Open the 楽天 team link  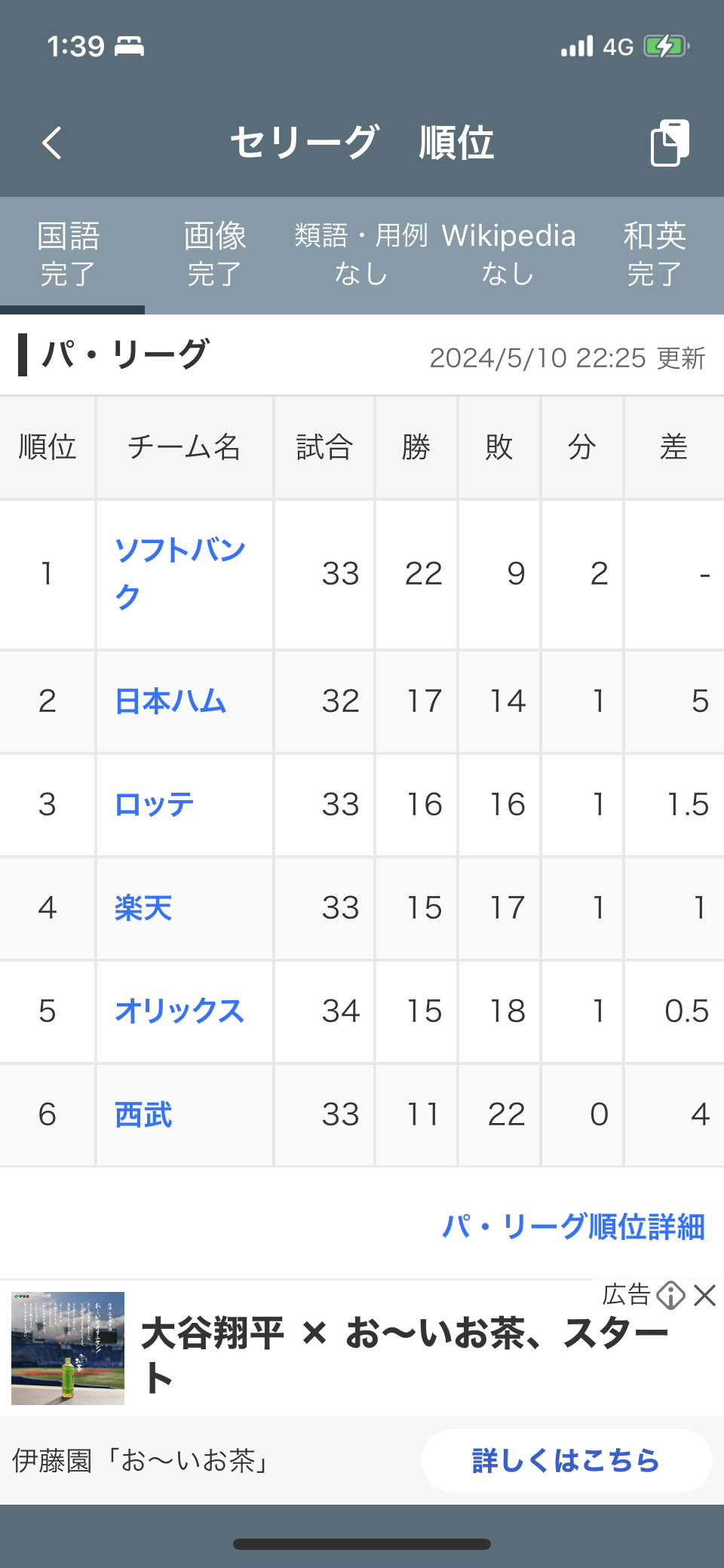tap(143, 908)
